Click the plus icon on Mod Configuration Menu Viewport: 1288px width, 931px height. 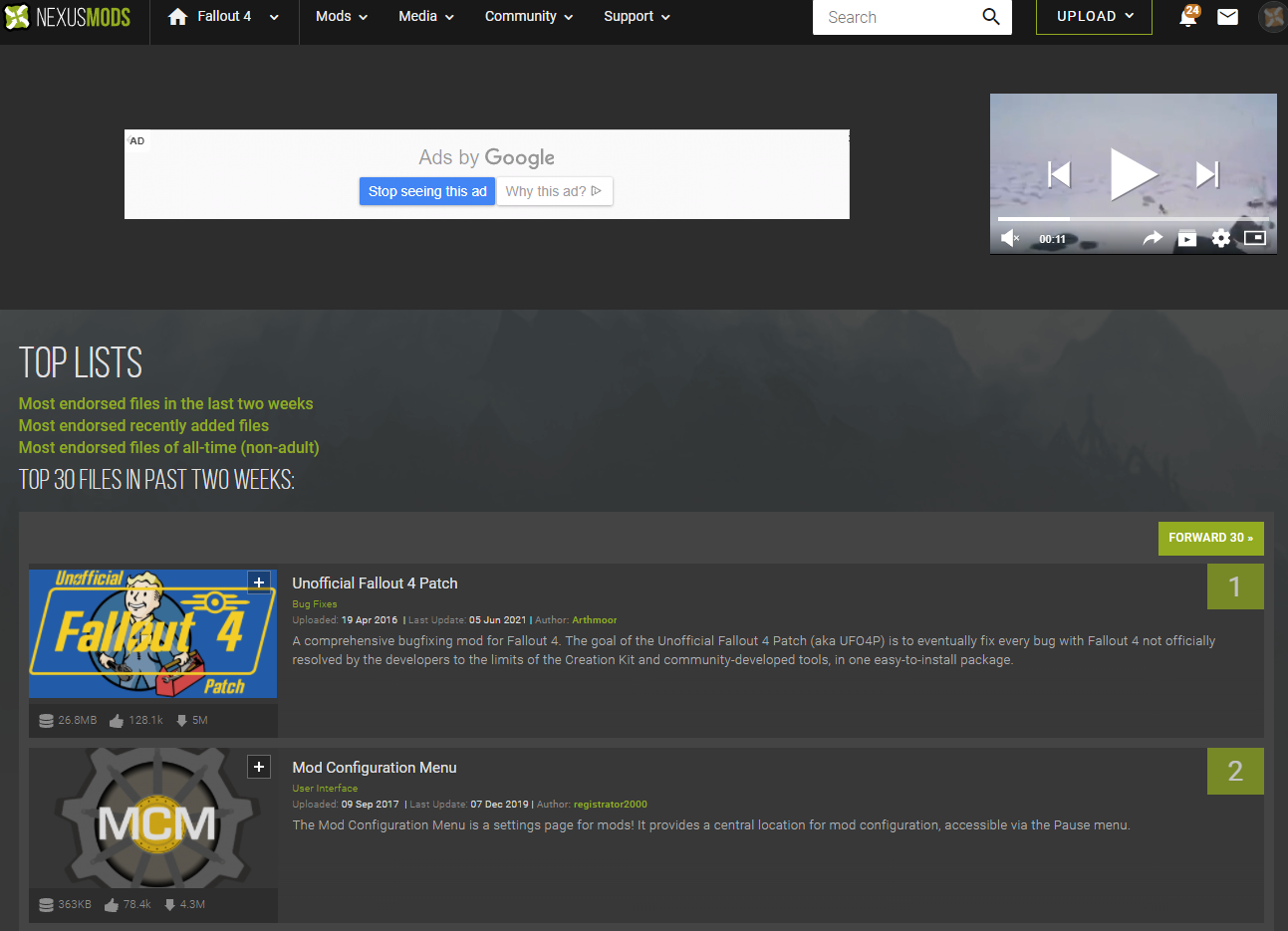pyautogui.click(x=259, y=766)
